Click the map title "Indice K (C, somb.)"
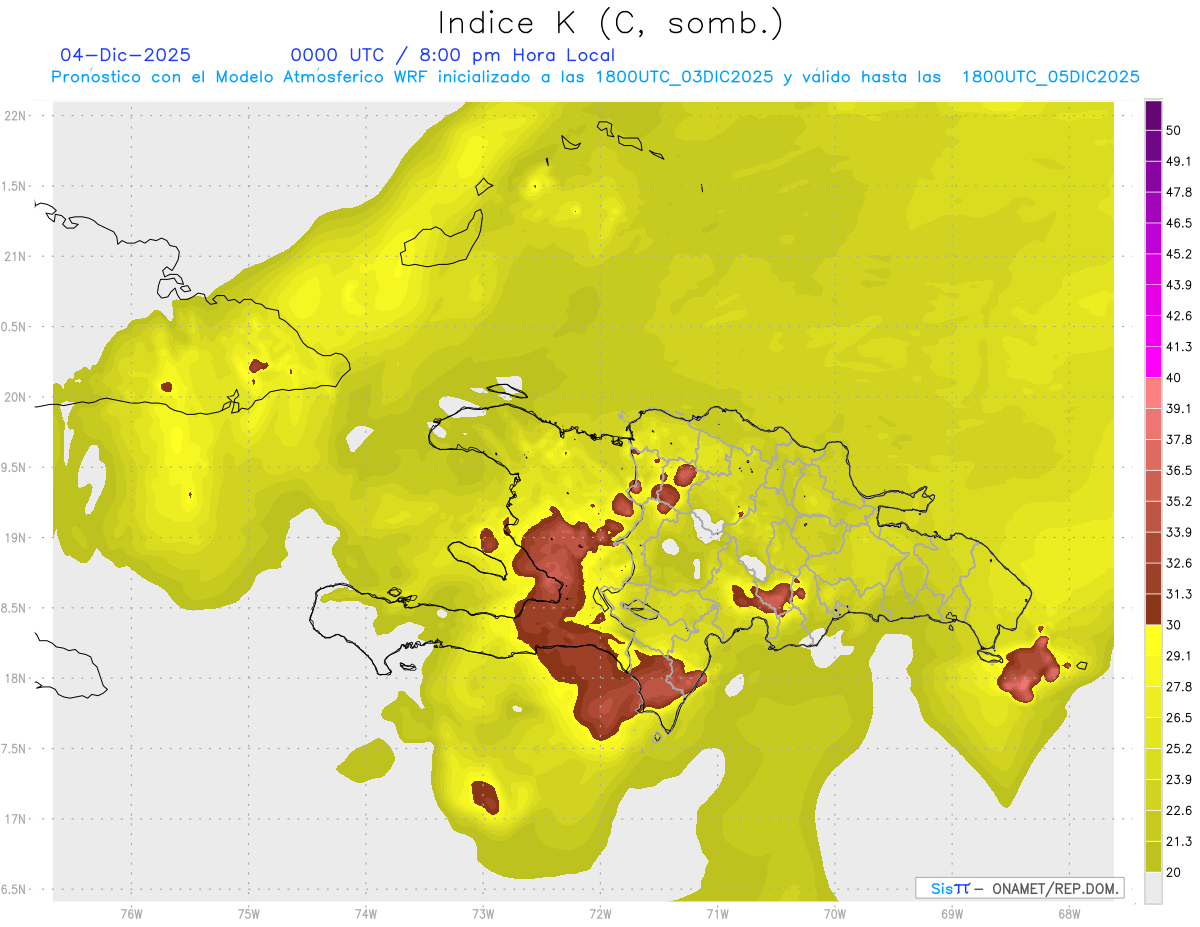The image size is (1200, 927). [x=611, y=22]
